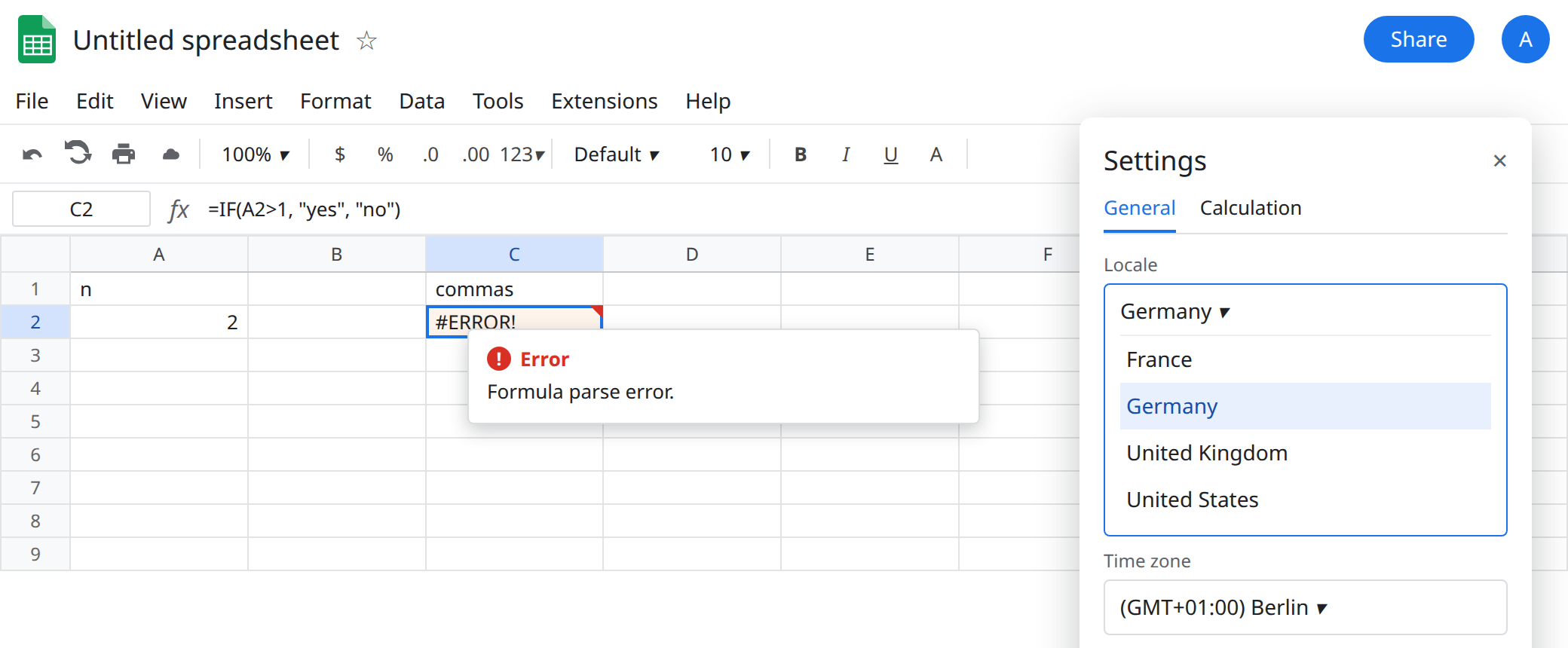Select row 5 header
1568x648 pixels.
point(35,421)
